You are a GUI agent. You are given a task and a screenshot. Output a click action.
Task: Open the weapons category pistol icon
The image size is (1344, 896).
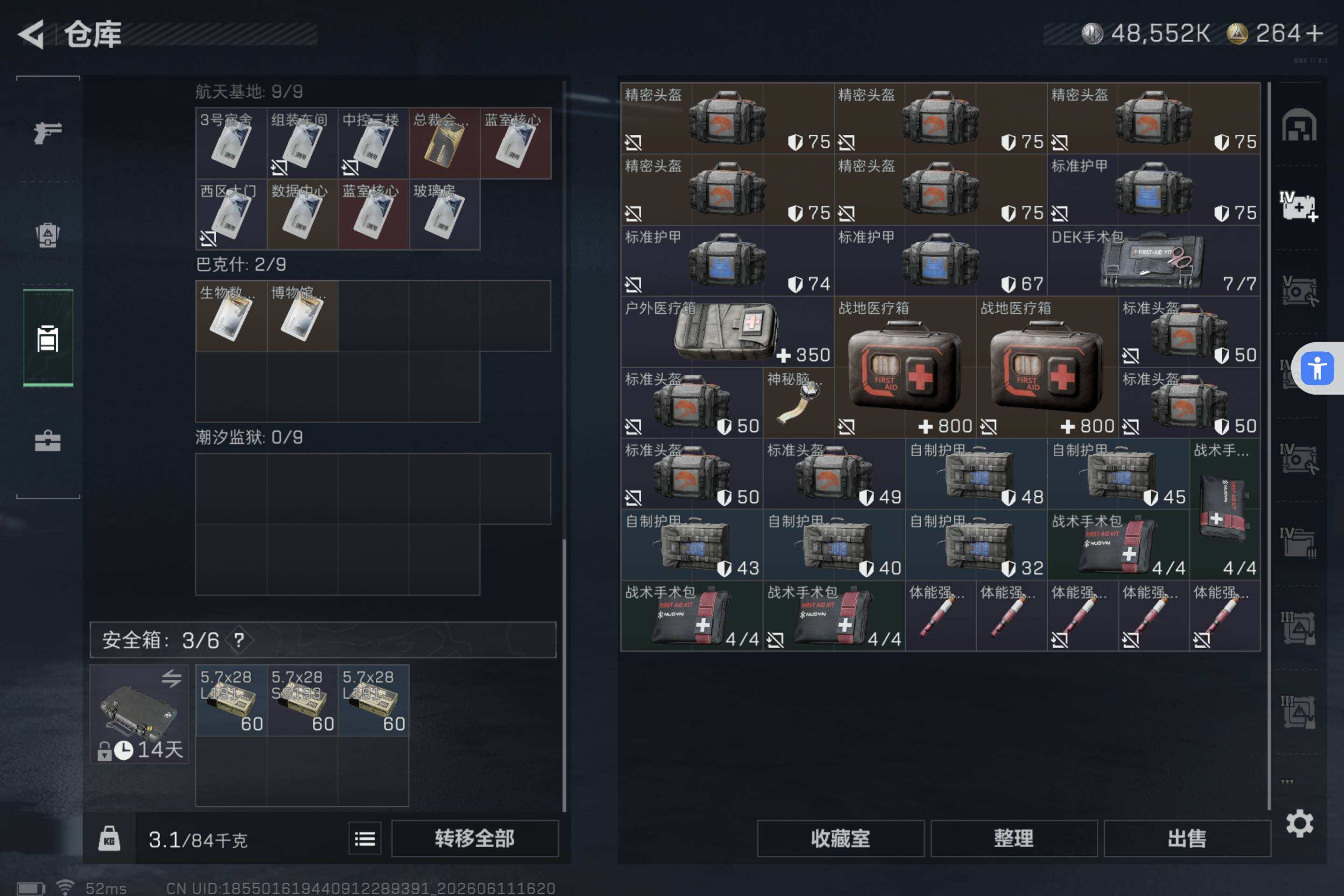(x=48, y=133)
